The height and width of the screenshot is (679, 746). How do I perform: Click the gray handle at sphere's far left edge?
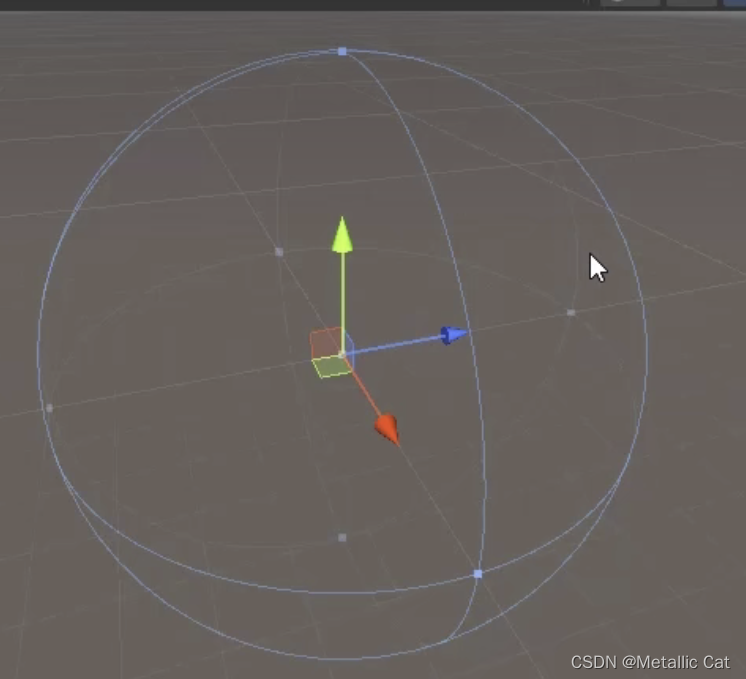(49, 408)
